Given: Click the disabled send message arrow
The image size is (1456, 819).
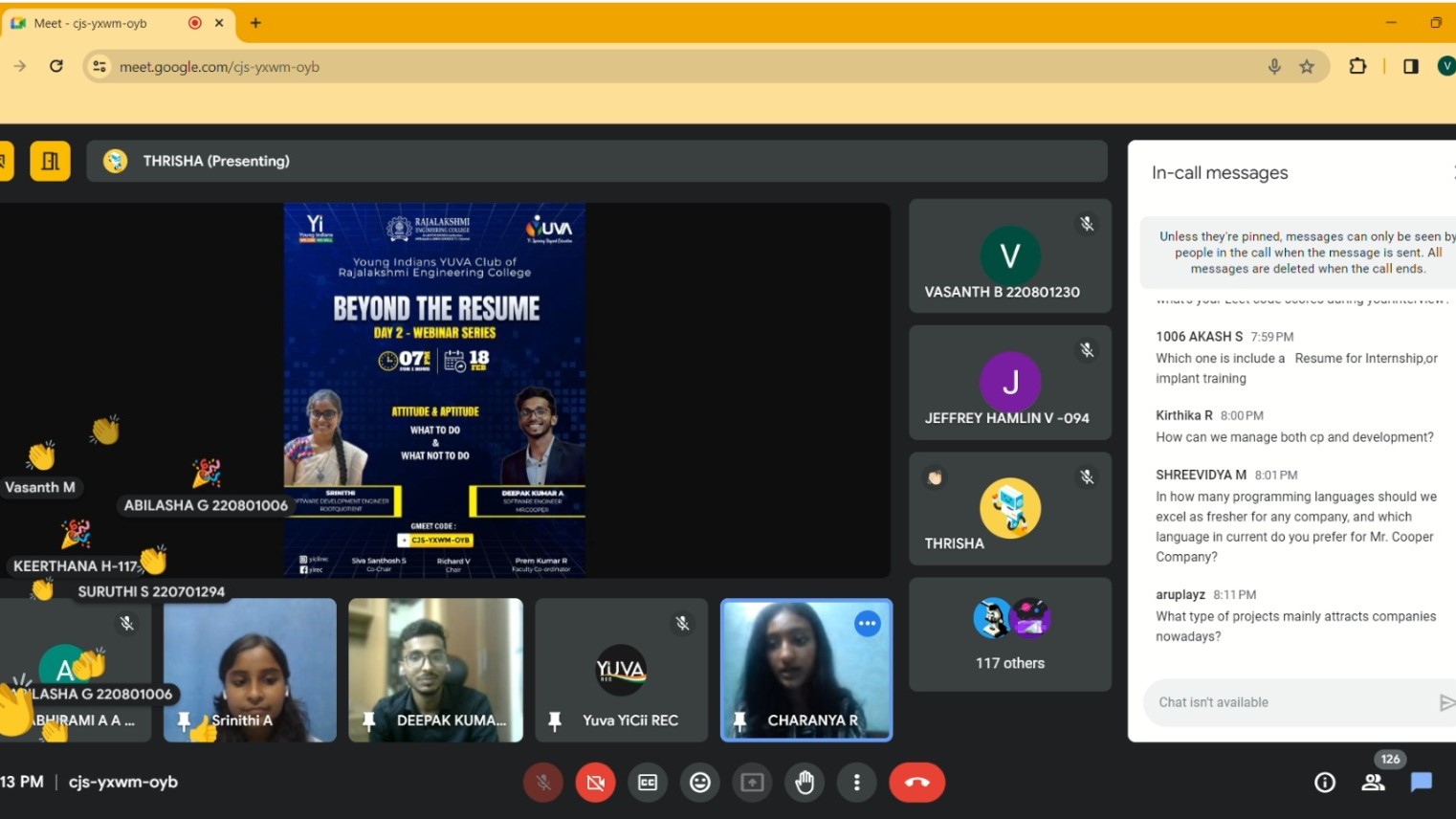Looking at the screenshot, I should click(x=1446, y=702).
